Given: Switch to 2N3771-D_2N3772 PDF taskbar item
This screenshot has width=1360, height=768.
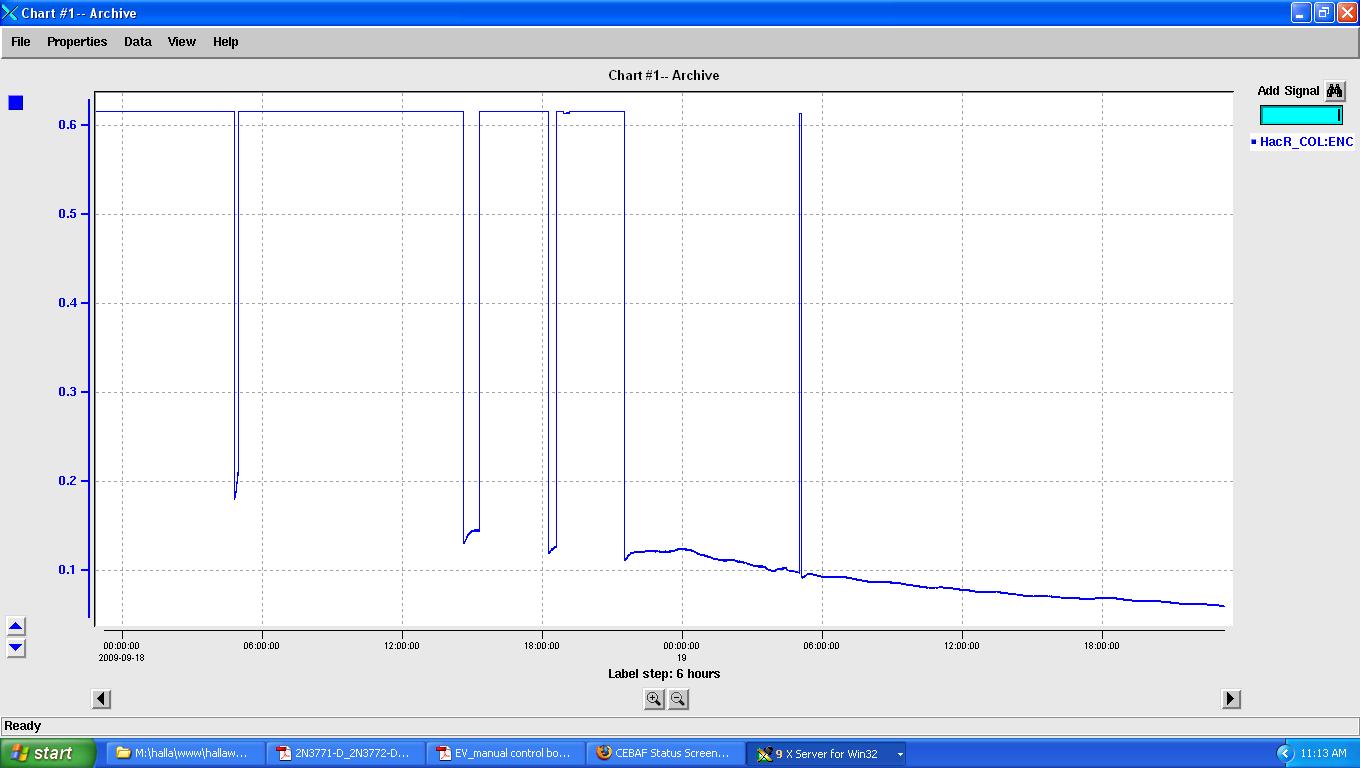Looking at the screenshot, I should 345,754.
